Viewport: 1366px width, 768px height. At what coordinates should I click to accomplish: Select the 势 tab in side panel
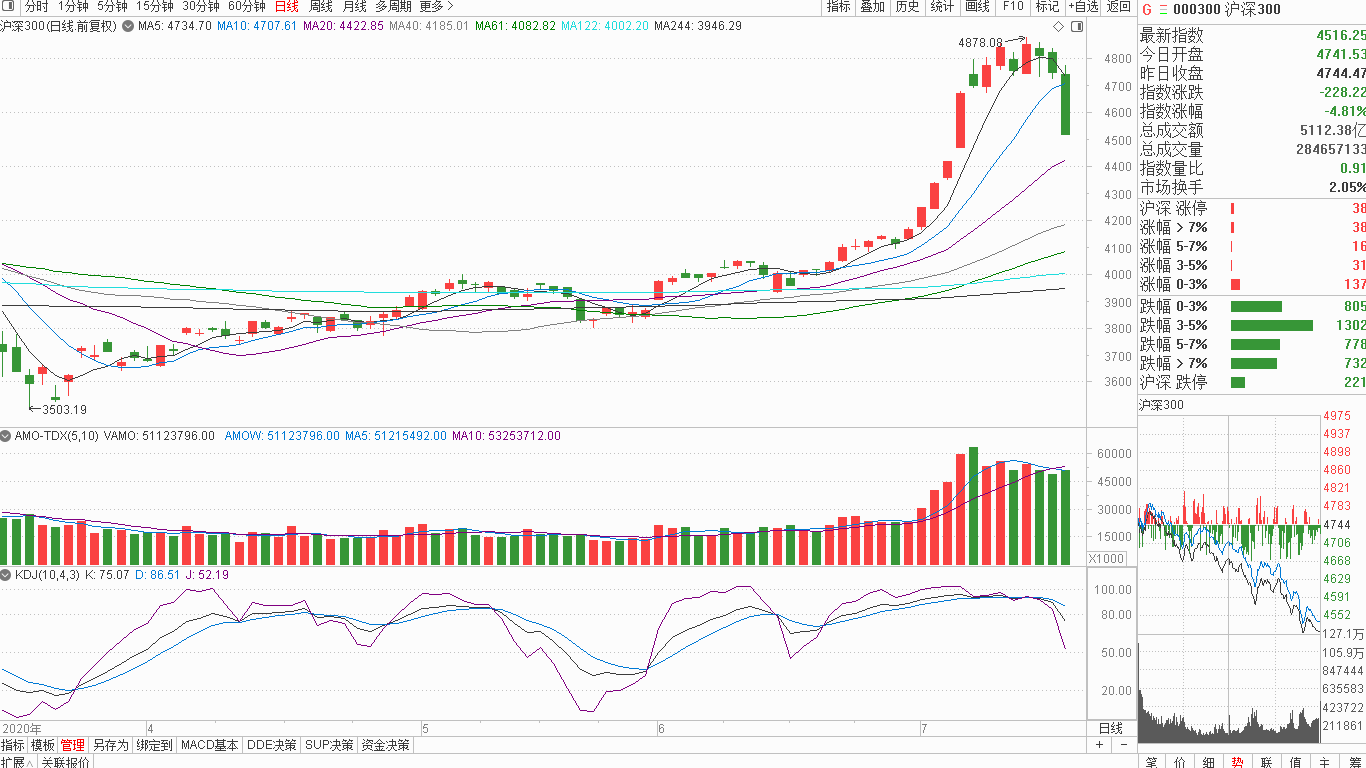tap(1238, 762)
